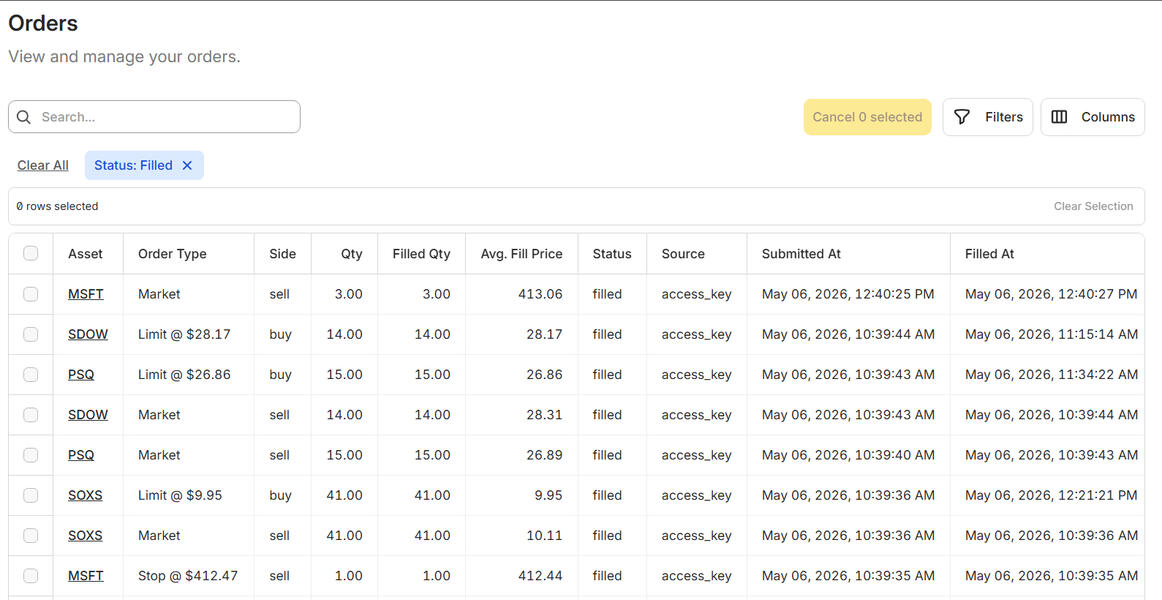This screenshot has height=600, width=1162.
Task: Click the columns layout icon
Action: click(1059, 117)
